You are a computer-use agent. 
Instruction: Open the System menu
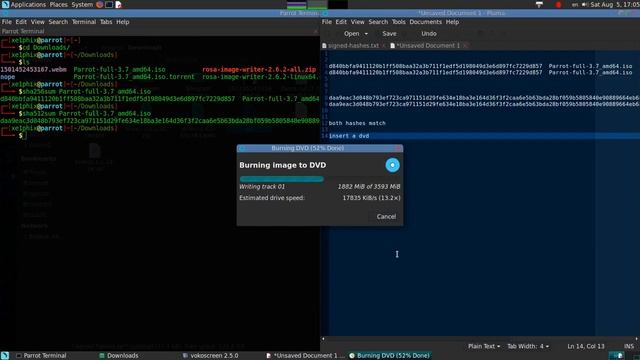[x=82, y=4]
